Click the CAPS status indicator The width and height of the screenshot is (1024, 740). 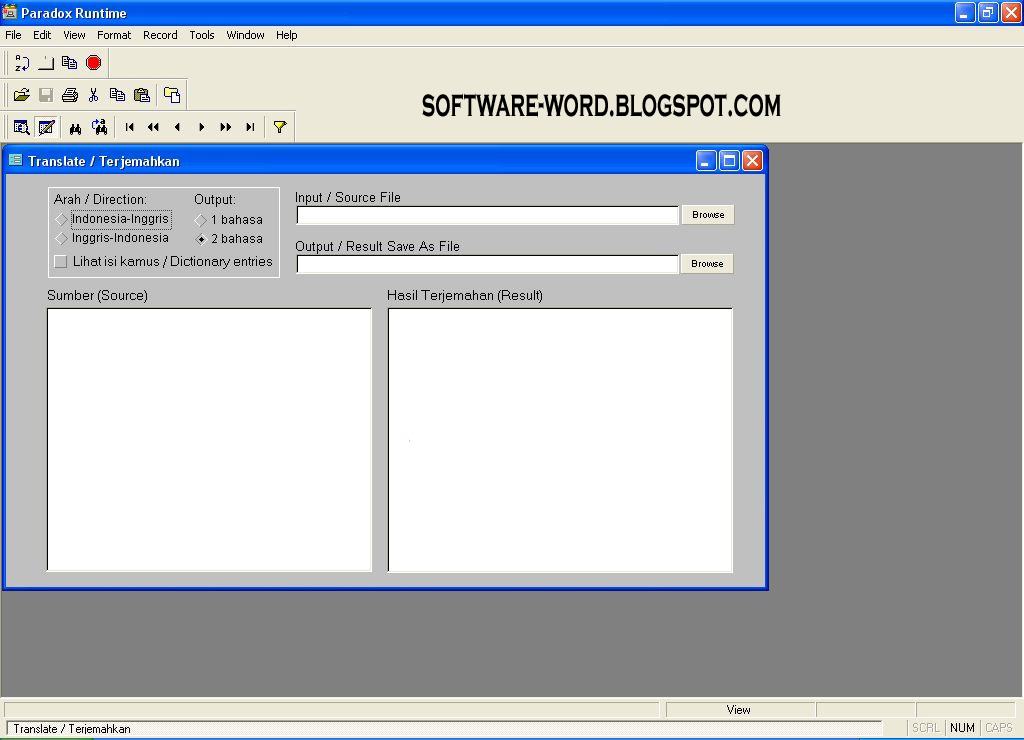pyautogui.click(x=999, y=728)
